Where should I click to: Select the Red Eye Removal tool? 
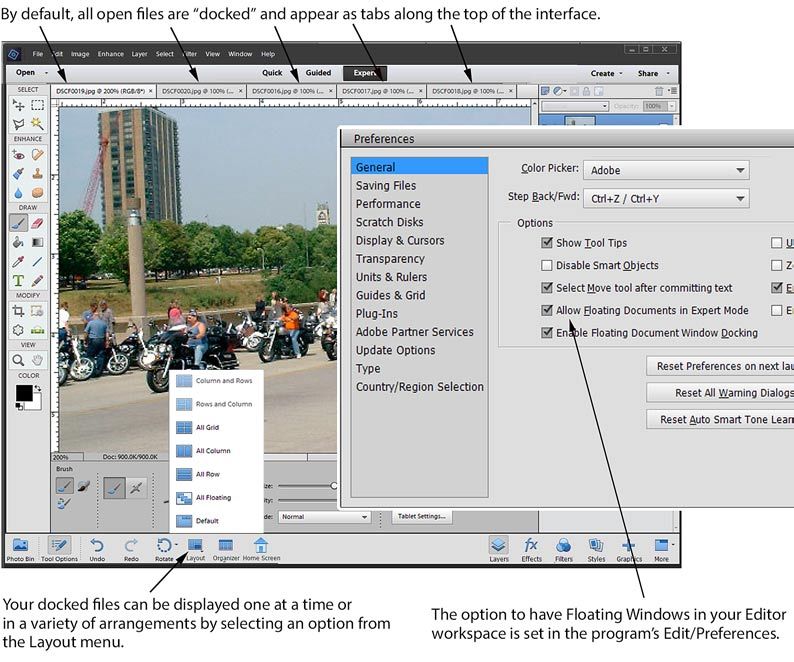(18, 154)
